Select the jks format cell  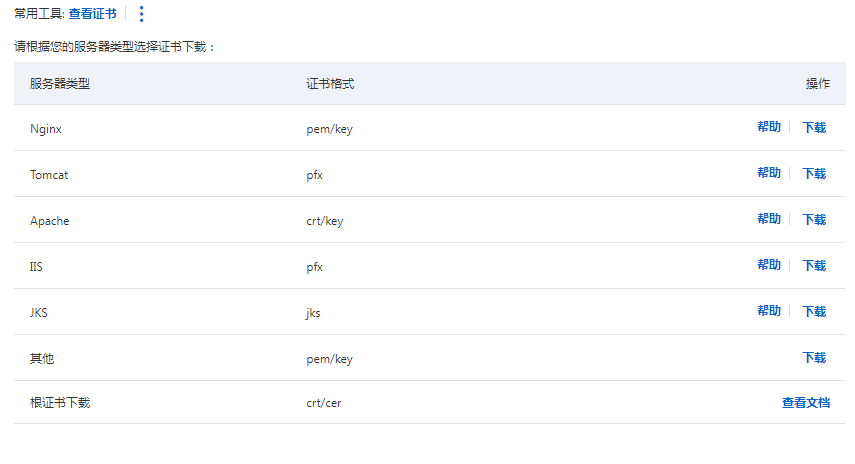313,313
